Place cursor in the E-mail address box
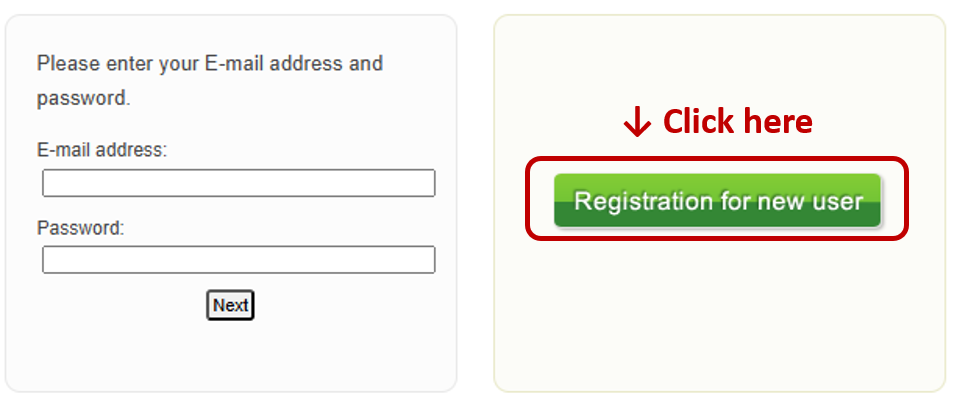The width and height of the screenshot is (957, 402). 238,183
